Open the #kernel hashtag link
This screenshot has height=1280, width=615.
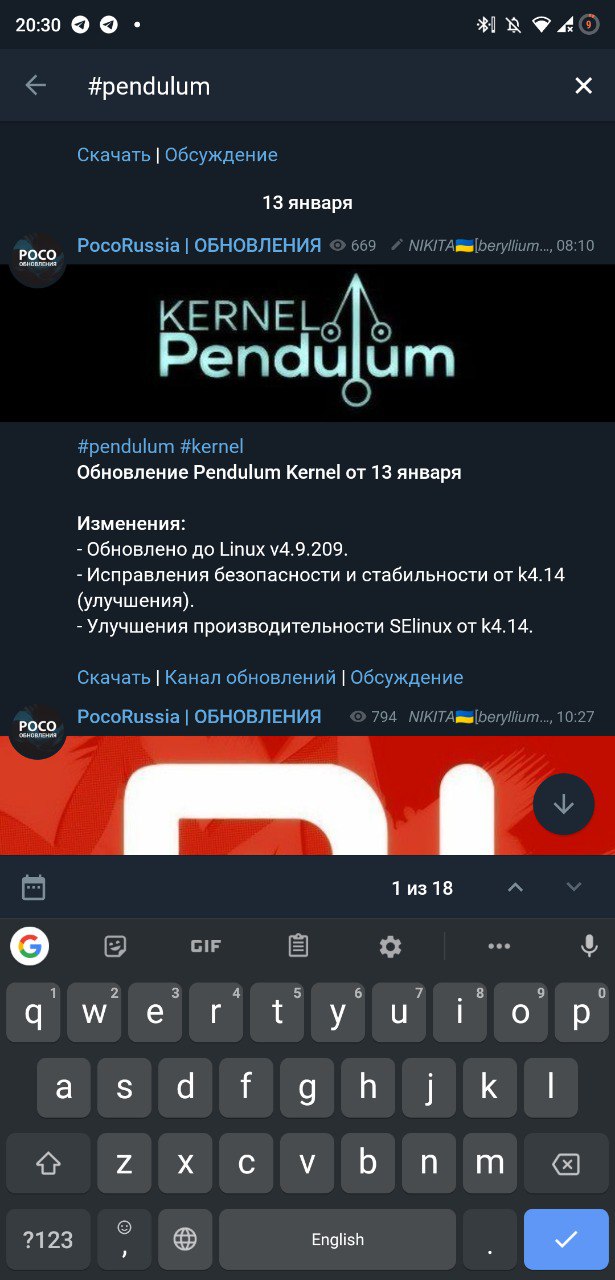[212, 446]
